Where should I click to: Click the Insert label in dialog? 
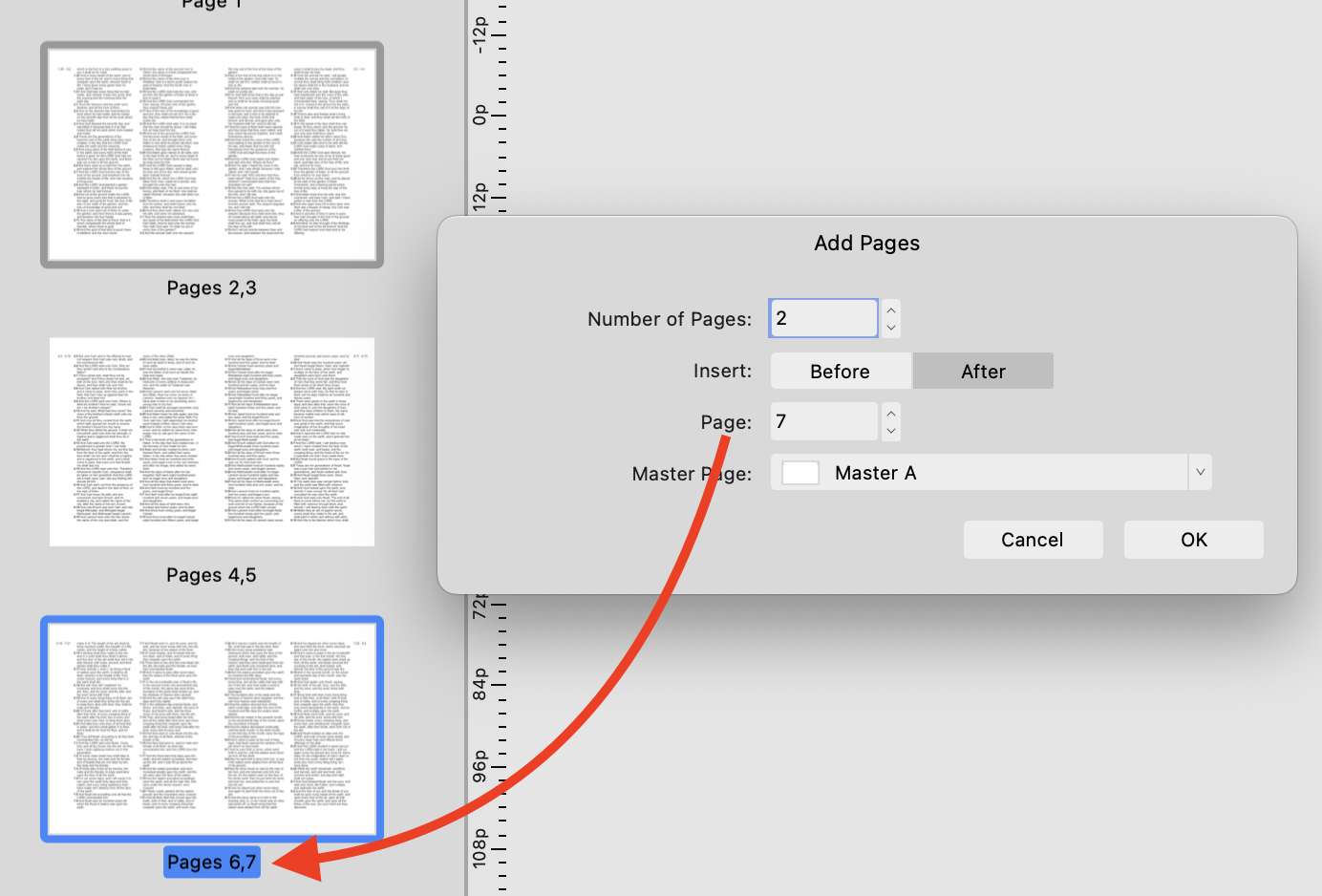pyautogui.click(x=722, y=371)
